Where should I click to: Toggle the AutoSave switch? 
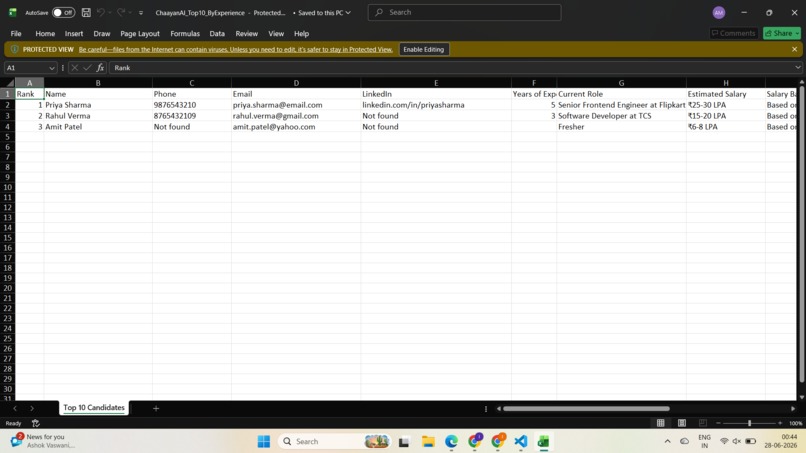63,12
